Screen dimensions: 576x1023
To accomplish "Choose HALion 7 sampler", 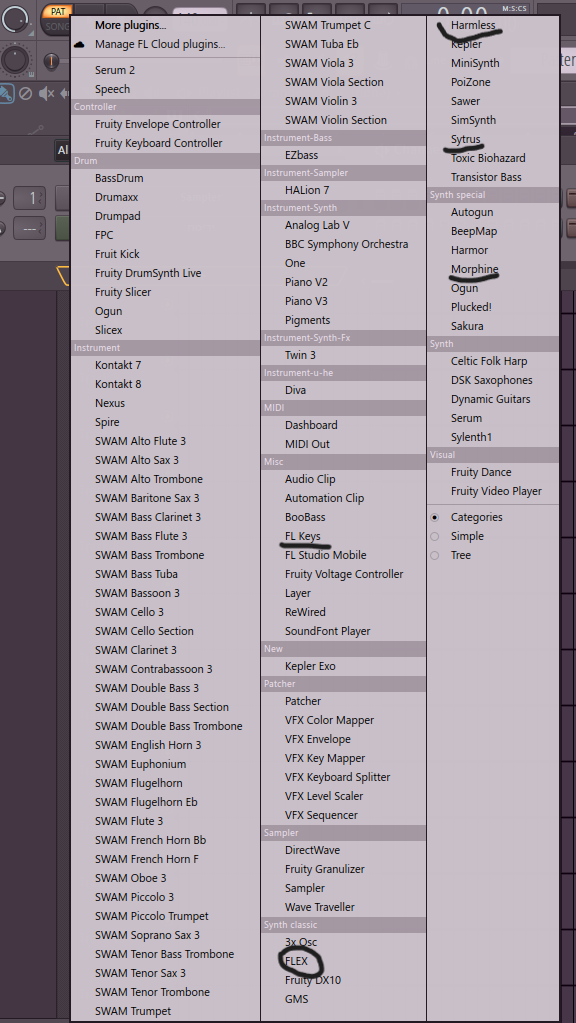I will tap(307, 190).
